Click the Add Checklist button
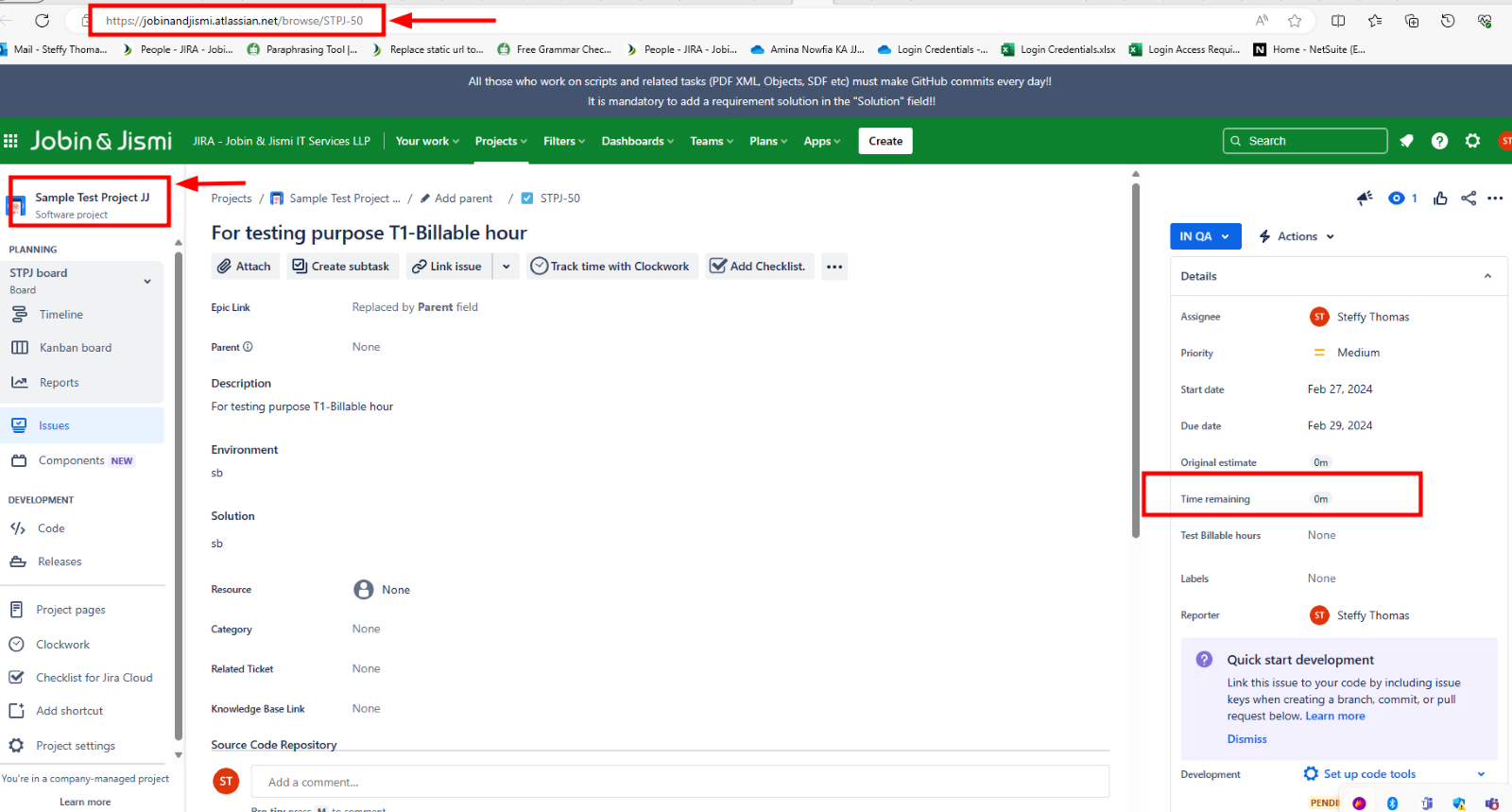 (x=758, y=267)
